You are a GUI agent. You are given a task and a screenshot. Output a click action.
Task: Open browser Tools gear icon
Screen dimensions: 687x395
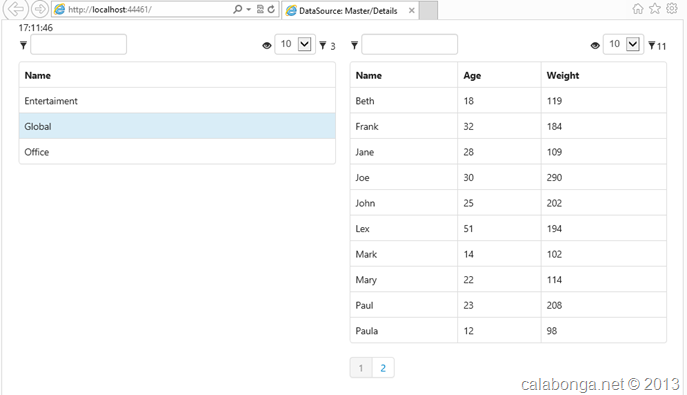pos(672,9)
